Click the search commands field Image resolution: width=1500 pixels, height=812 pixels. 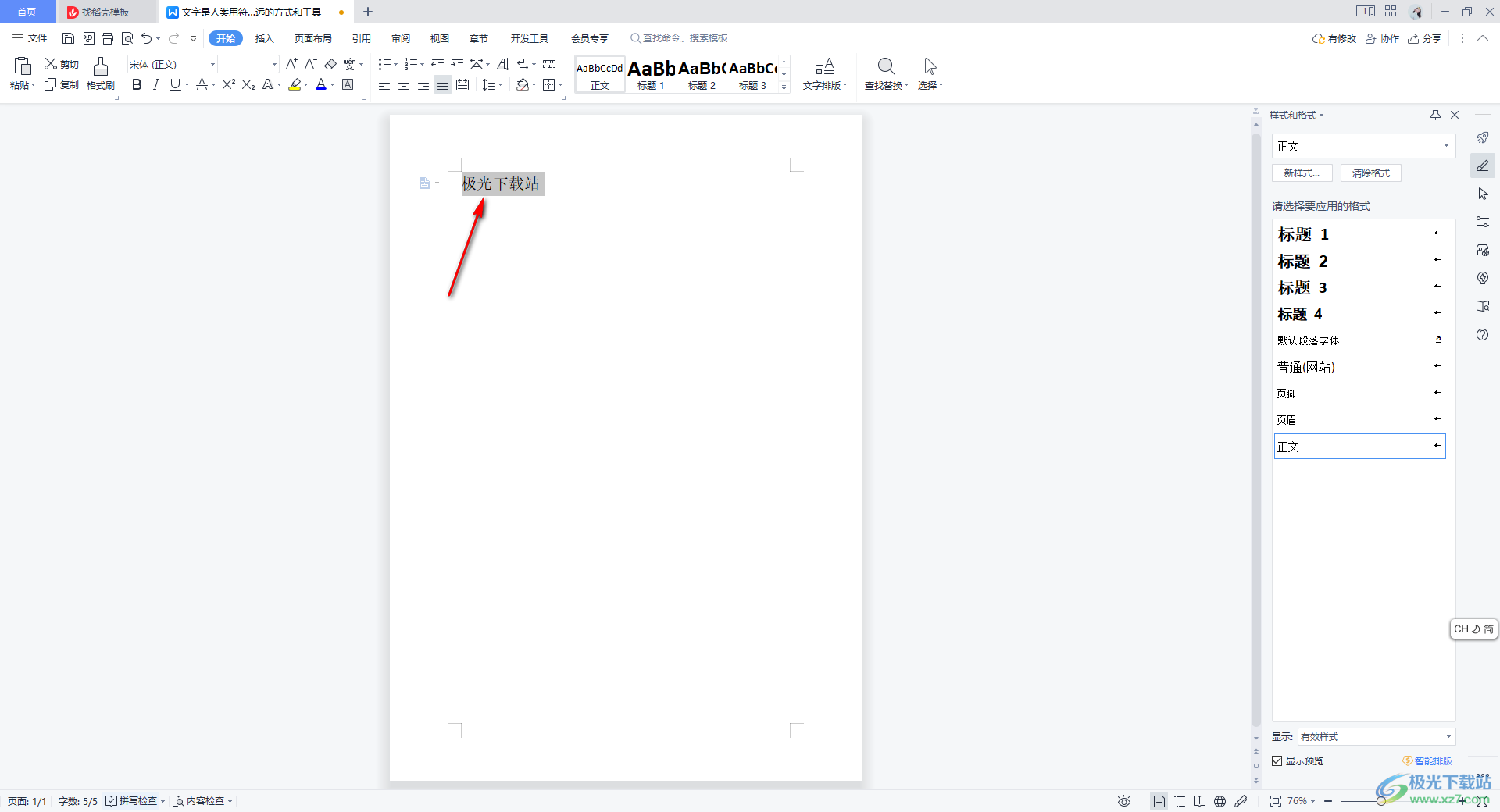point(679,38)
